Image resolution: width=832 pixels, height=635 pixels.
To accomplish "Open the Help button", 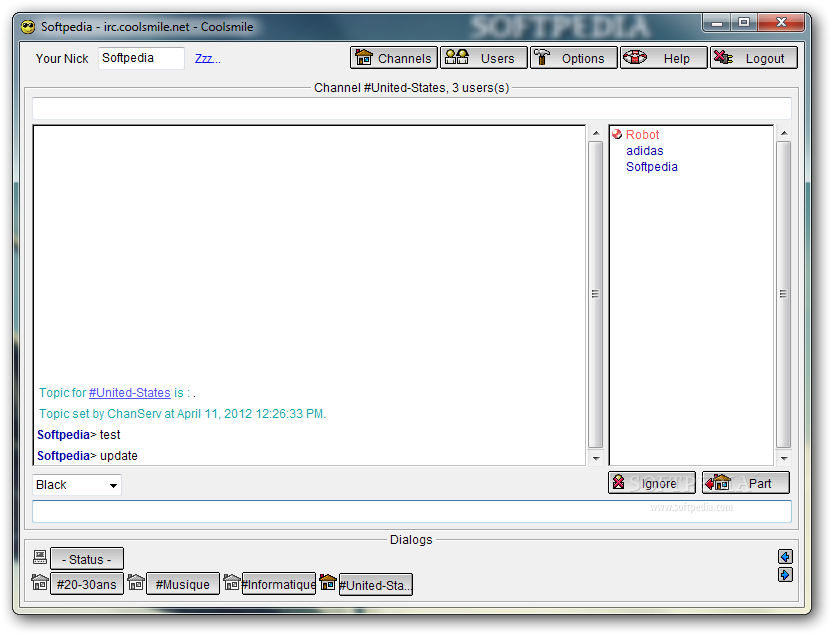I will [664, 58].
